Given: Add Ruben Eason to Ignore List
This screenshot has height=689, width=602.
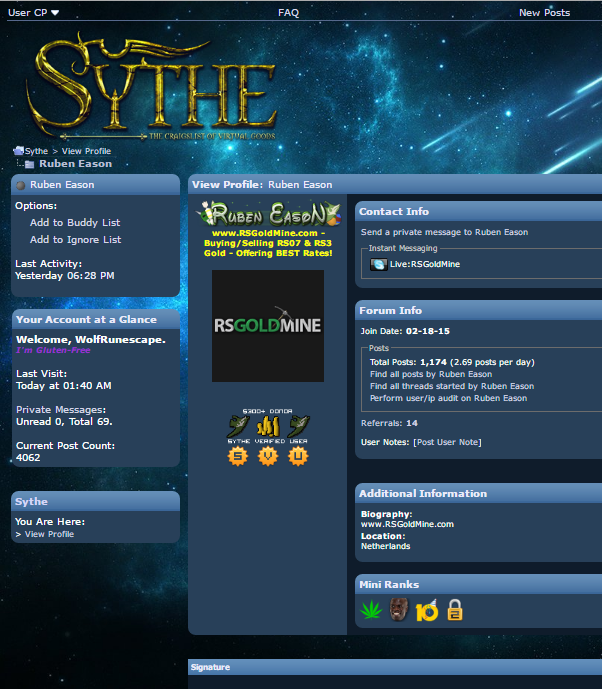Looking at the screenshot, I should pos(75,240).
